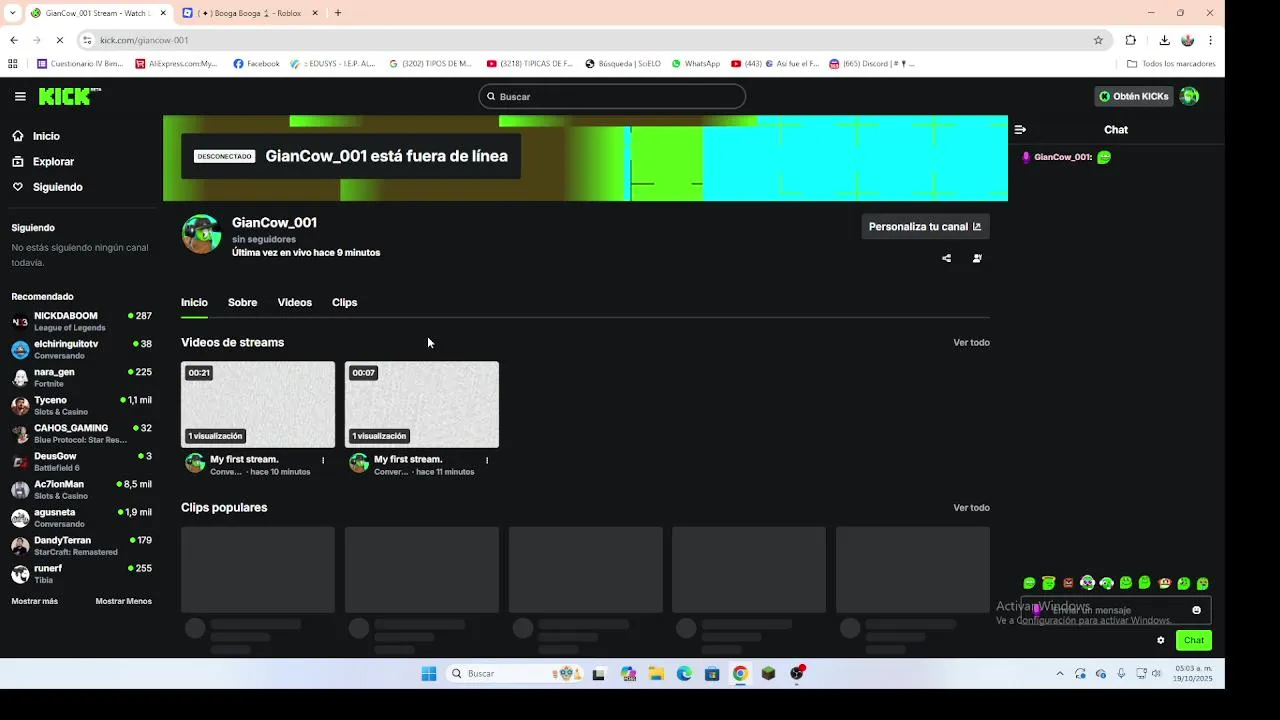The height and width of the screenshot is (720, 1280).
Task: Go to Inicio in the sidebar
Action: [46, 136]
